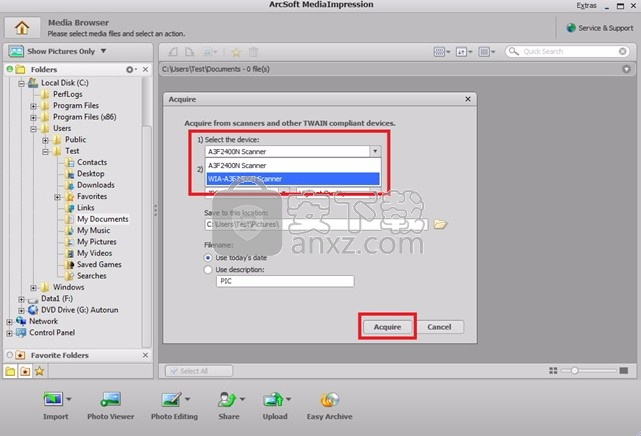Browse for save location folder icon
Image resolution: width=641 pixels, height=436 pixels.
tap(440, 224)
